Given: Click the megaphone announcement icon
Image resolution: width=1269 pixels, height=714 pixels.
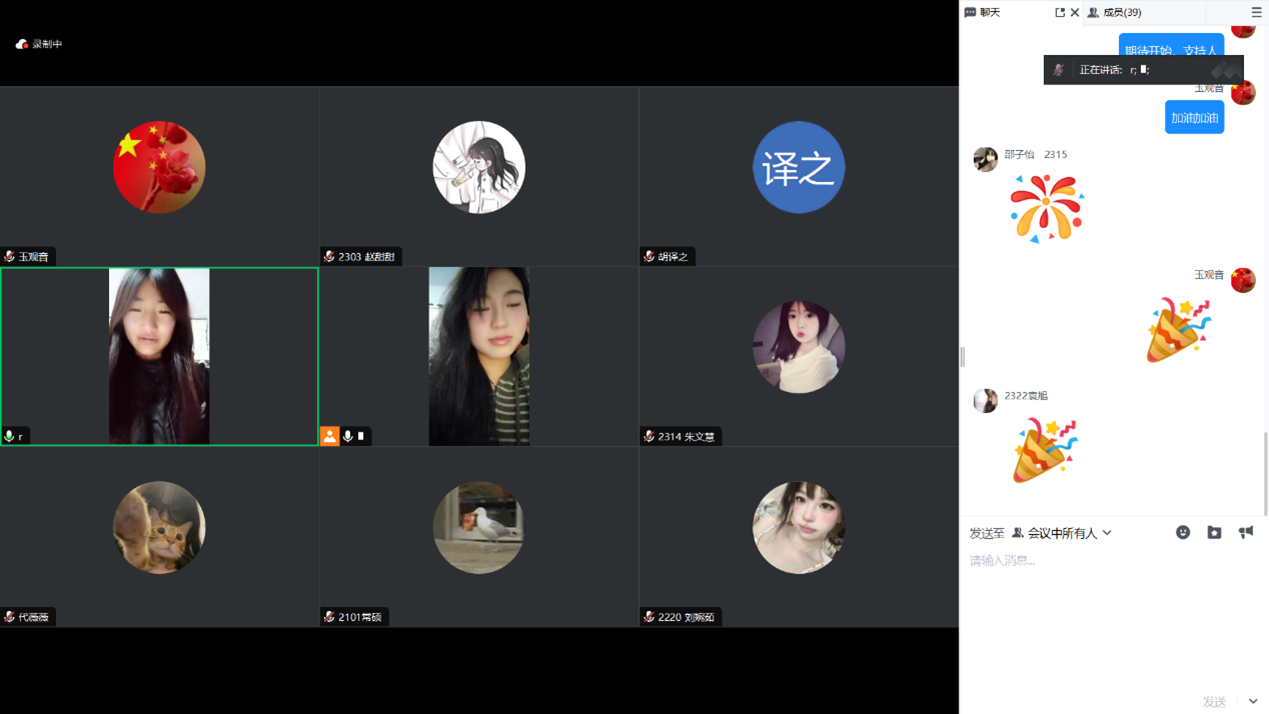Looking at the screenshot, I should click(1245, 533).
